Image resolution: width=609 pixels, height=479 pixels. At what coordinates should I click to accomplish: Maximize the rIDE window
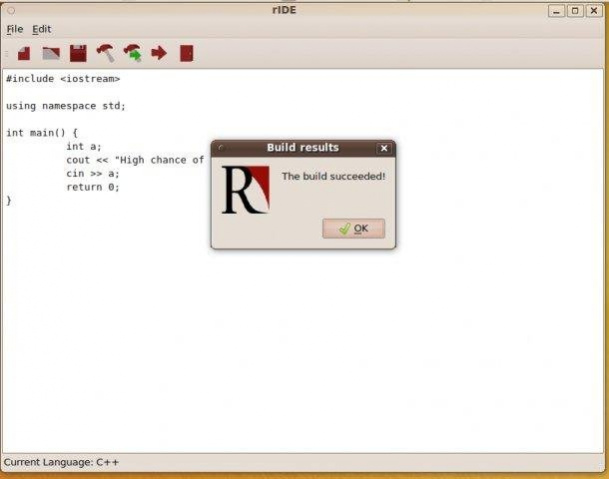(x=575, y=11)
